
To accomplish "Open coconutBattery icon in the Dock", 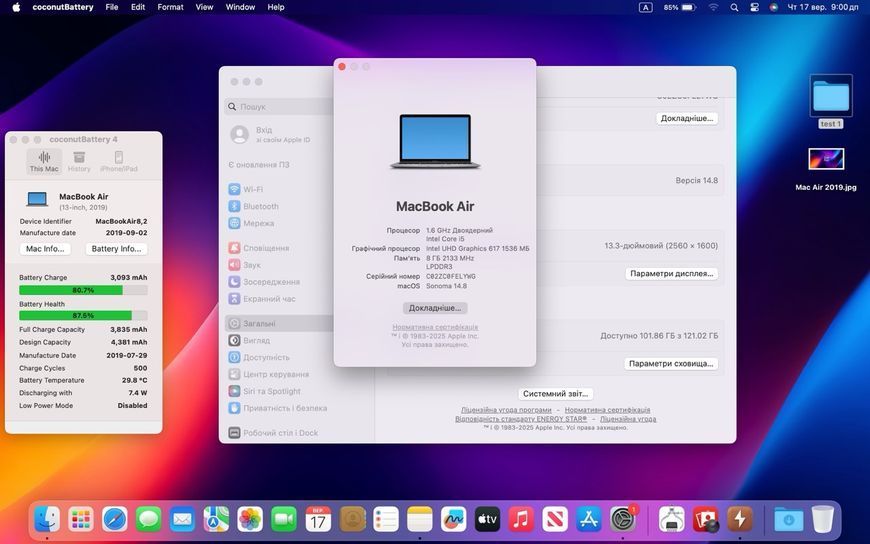I will (740, 520).
